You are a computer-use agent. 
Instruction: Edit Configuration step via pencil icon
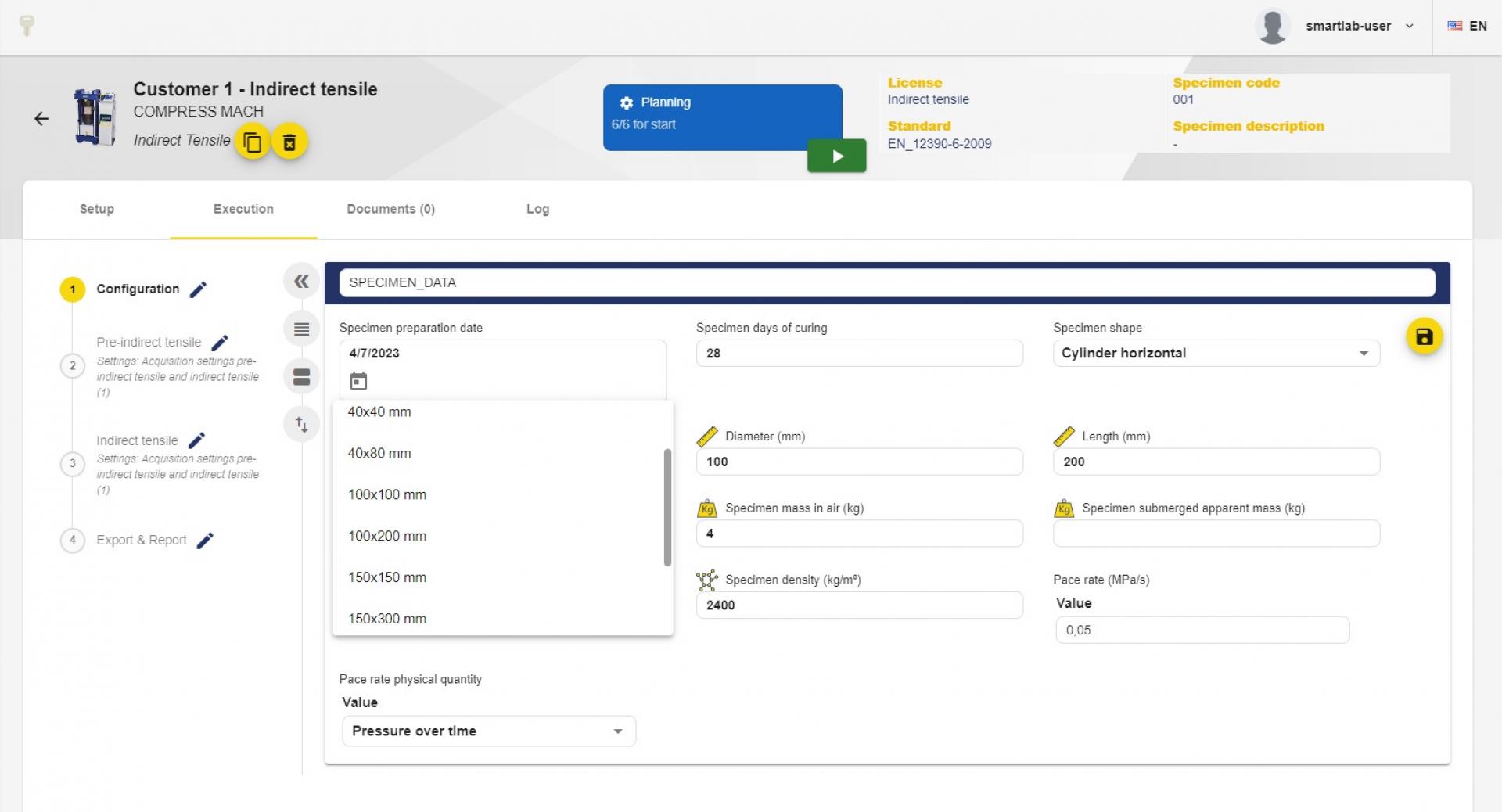click(199, 289)
